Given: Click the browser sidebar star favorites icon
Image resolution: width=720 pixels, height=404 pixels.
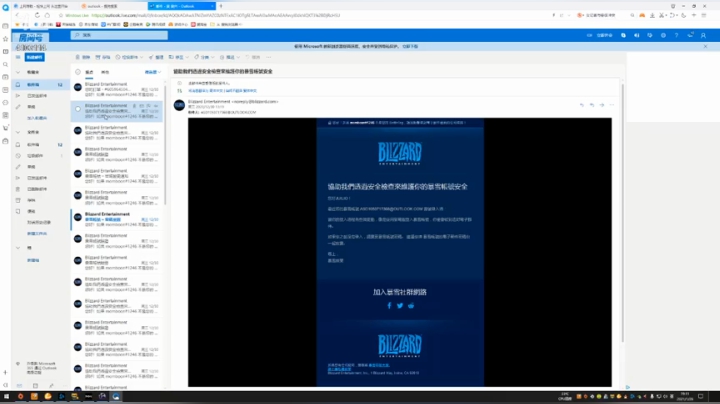Looking at the screenshot, I should click(x=6, y=39).
